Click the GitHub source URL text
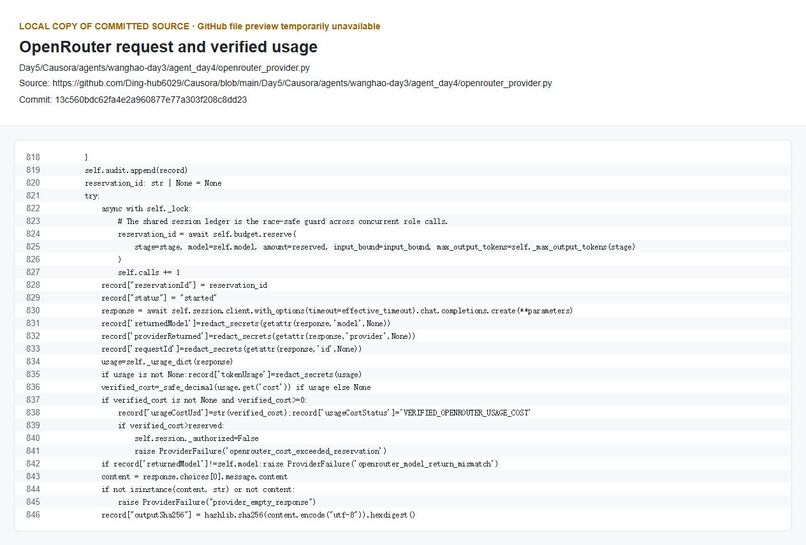 click(x=302, y=83)
